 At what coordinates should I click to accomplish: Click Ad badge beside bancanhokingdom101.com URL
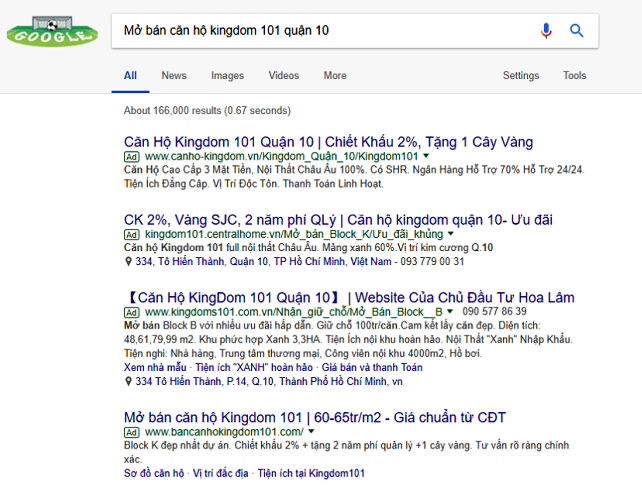coord(131,432)
